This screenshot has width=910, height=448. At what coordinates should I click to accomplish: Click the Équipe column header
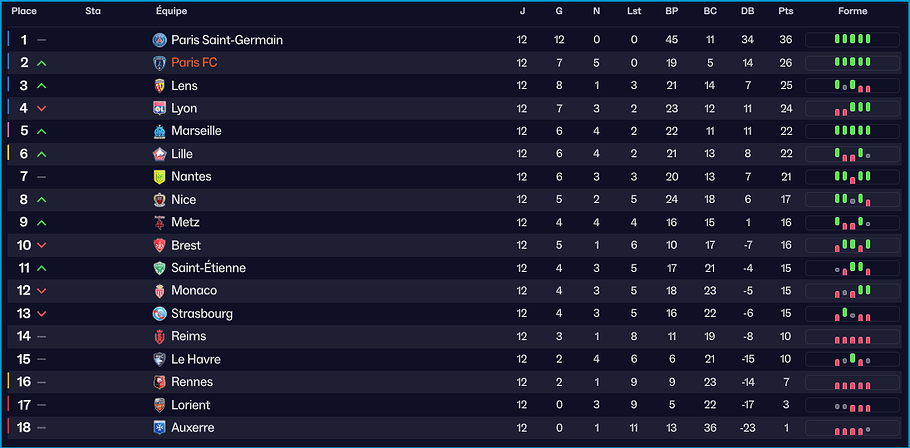pyautogui.click(x=170, y=11)
